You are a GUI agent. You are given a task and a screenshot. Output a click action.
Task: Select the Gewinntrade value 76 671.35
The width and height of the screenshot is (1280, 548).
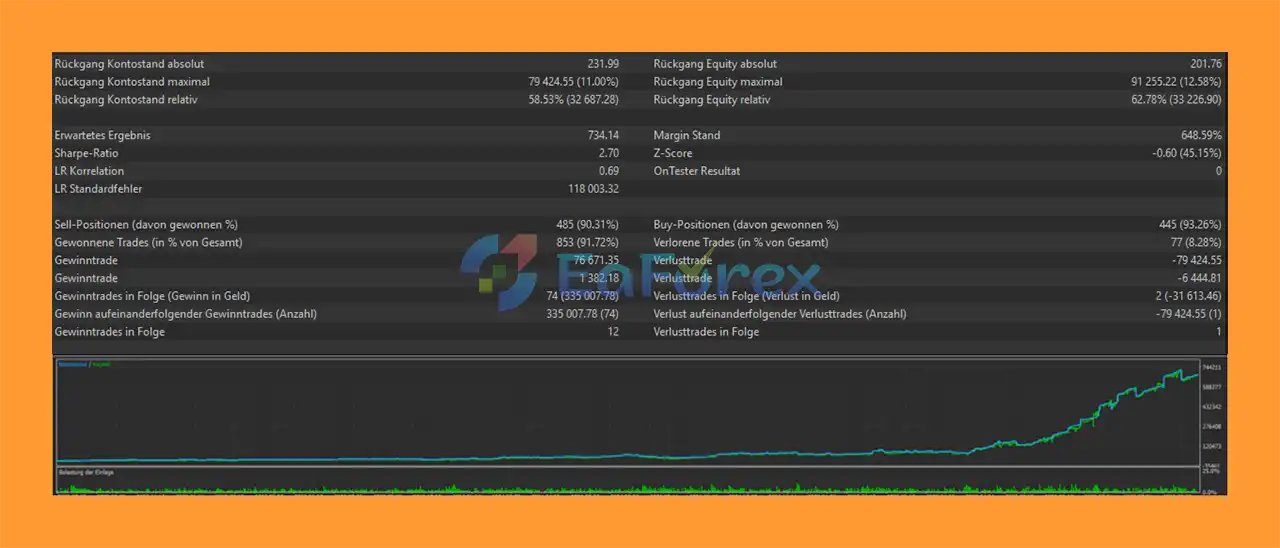click(596, 260)
